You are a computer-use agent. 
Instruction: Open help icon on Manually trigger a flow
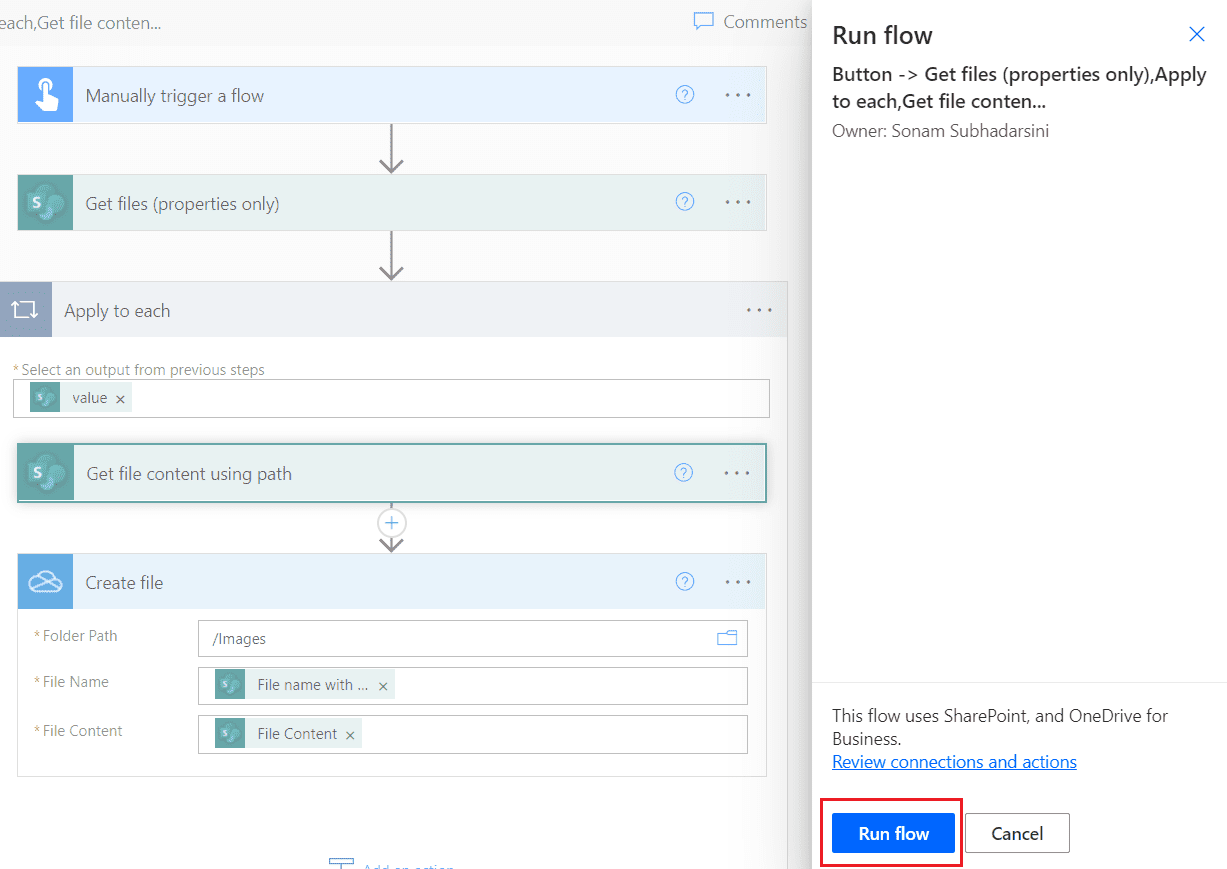[x=685, y=94]
